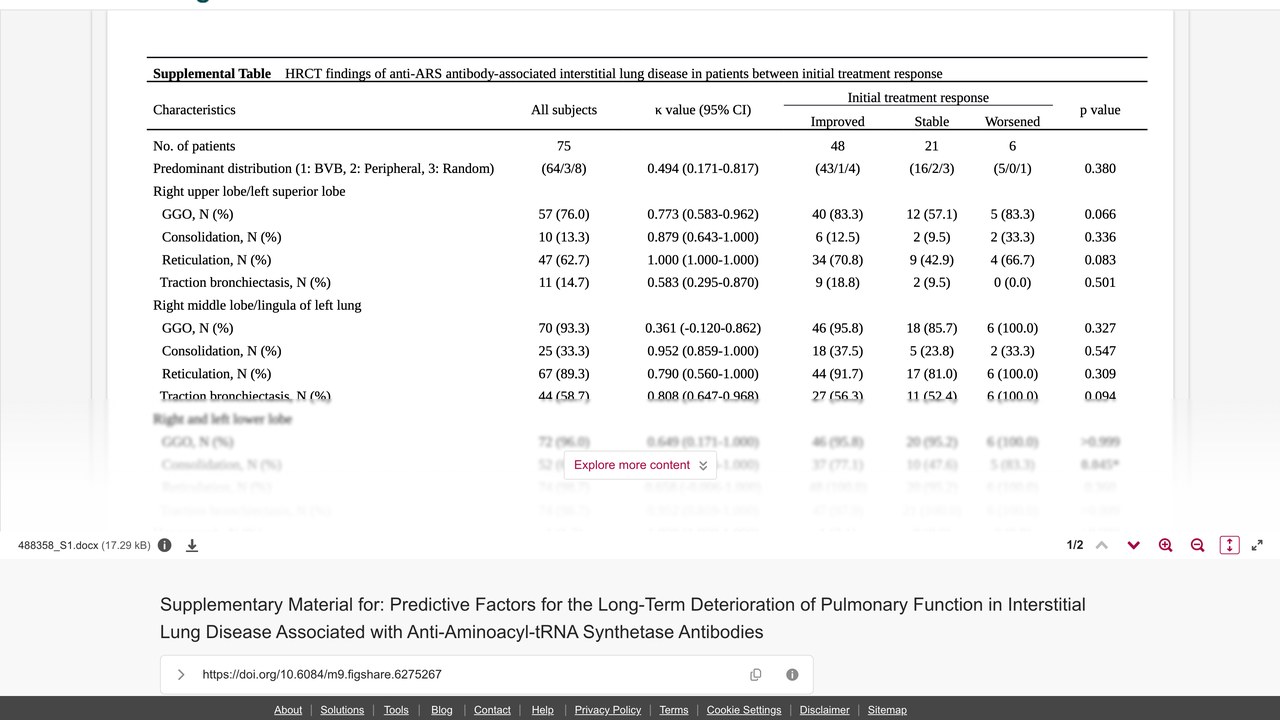Toggle fit-to-height view mode
1280x720 pixels.
(x=1230, y=545)
